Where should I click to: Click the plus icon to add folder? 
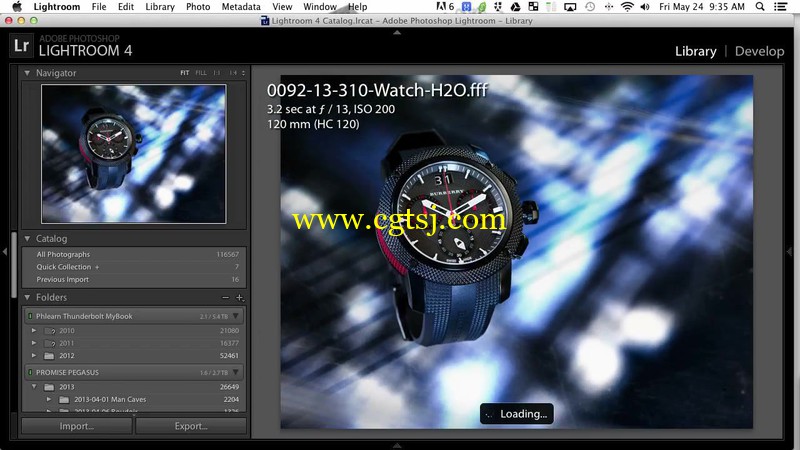239,297
